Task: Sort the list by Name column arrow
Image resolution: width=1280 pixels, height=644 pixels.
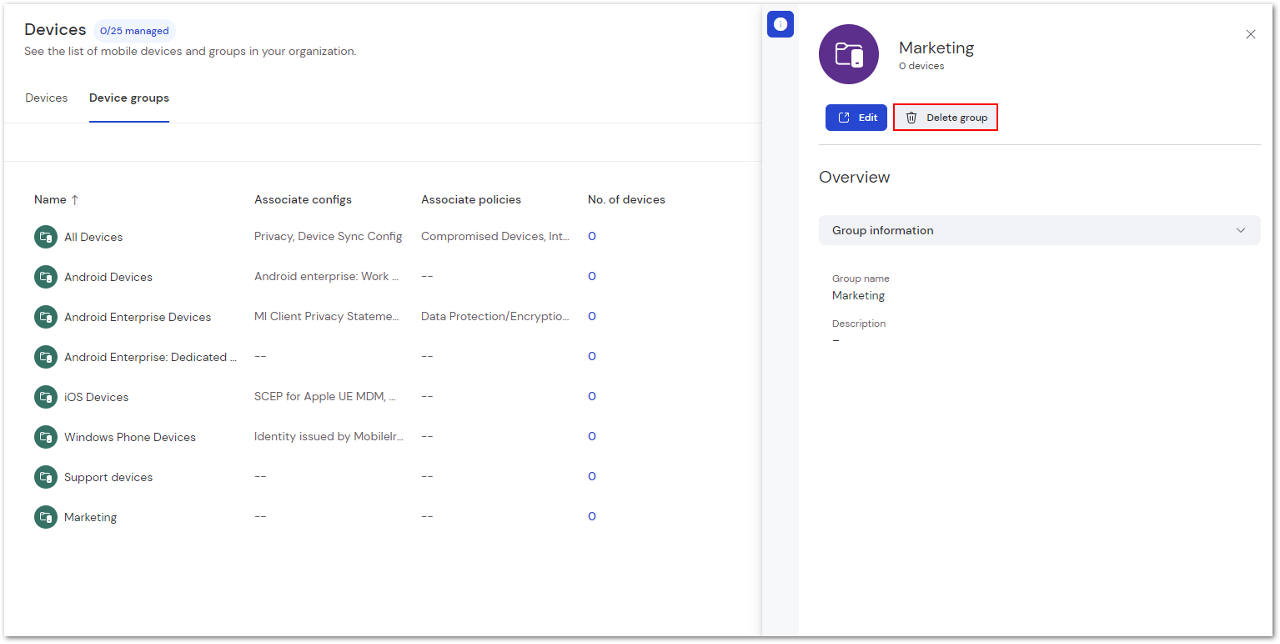Action: (x=75, y=200)
